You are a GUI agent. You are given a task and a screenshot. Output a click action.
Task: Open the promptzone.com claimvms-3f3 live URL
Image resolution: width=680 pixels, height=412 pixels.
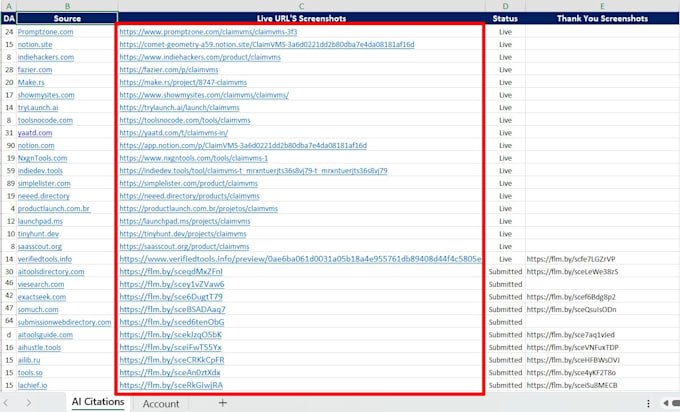click(208, 32)
